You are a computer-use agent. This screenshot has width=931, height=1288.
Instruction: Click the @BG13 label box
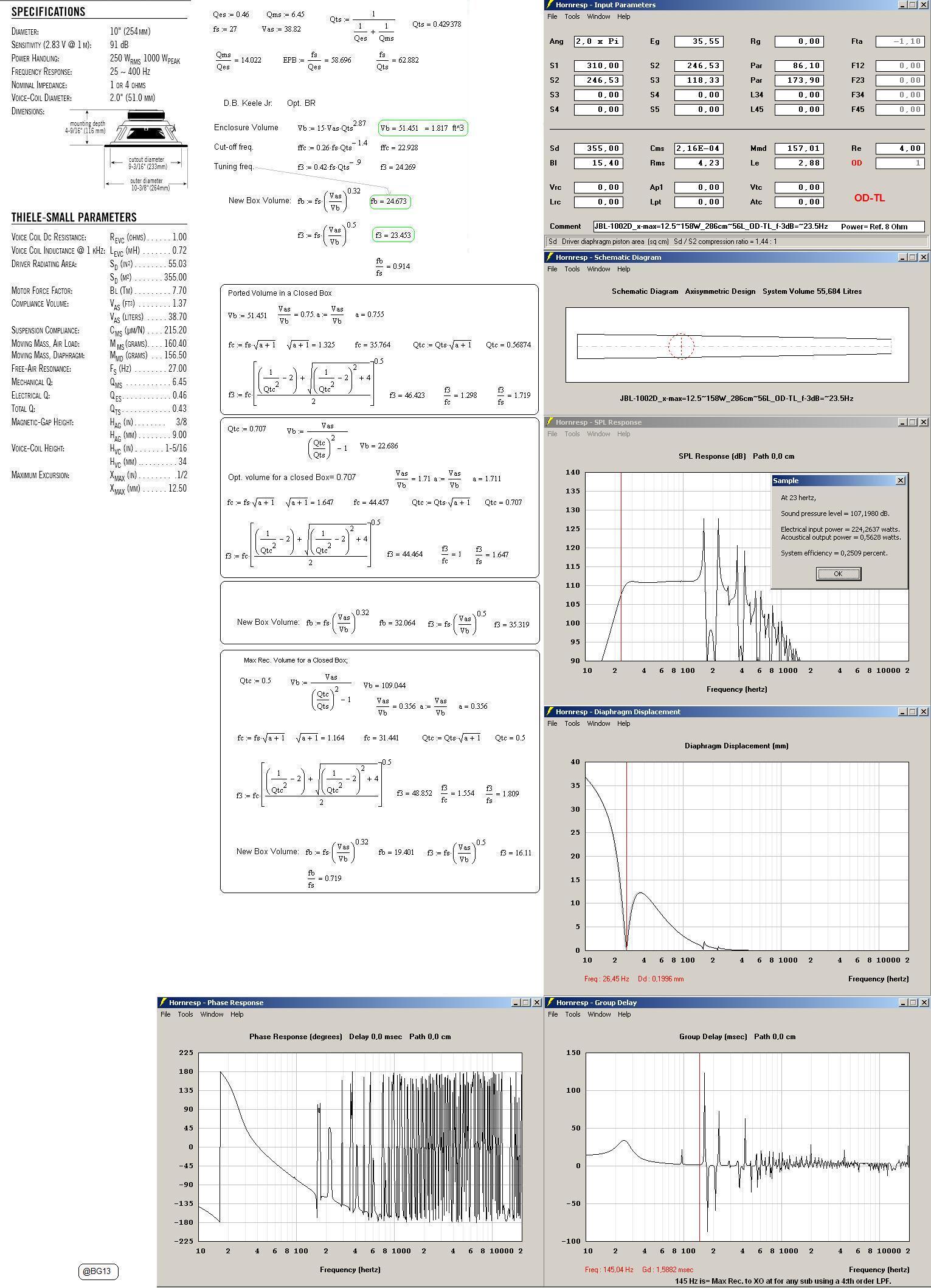point(98,1271)
